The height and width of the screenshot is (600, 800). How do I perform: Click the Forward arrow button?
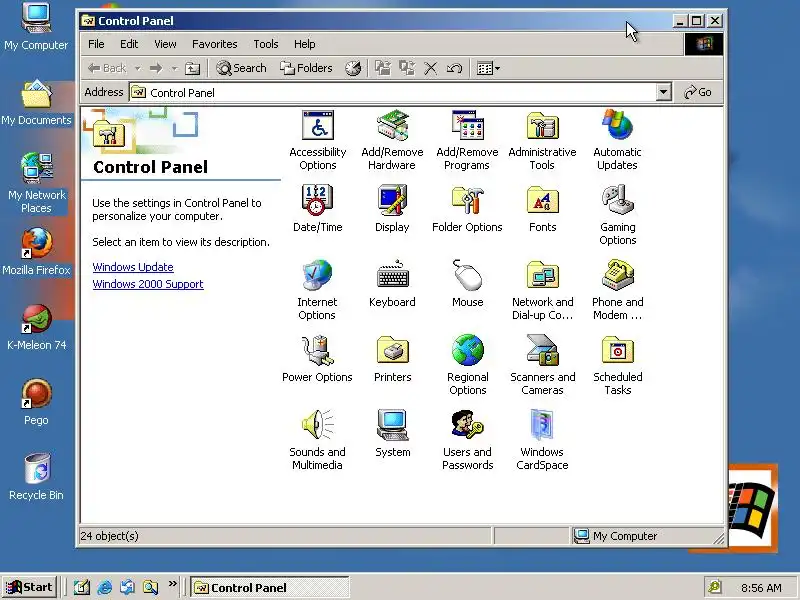156,68
